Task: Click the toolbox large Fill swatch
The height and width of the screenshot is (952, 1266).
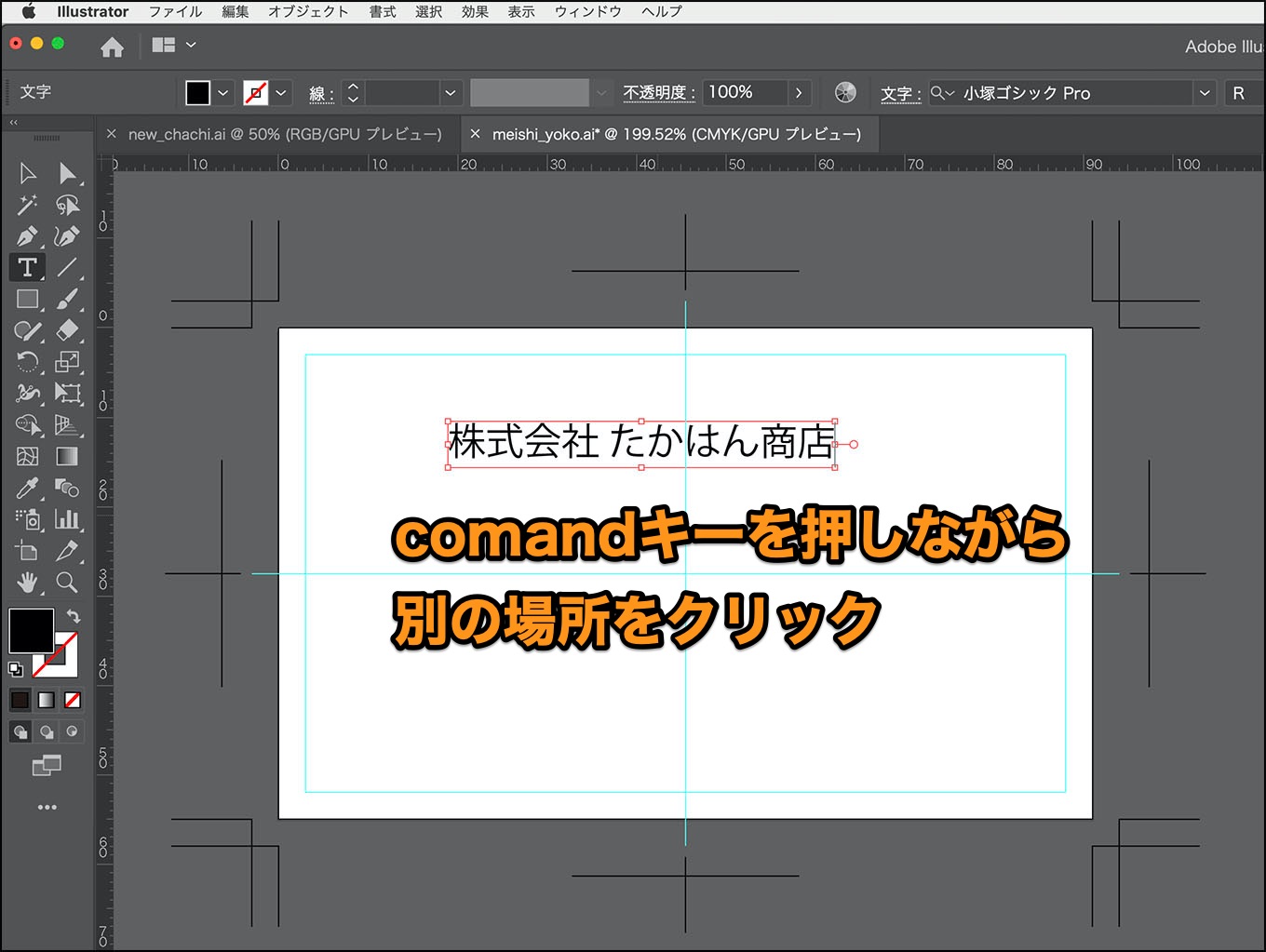Action: tap(31, 632)
